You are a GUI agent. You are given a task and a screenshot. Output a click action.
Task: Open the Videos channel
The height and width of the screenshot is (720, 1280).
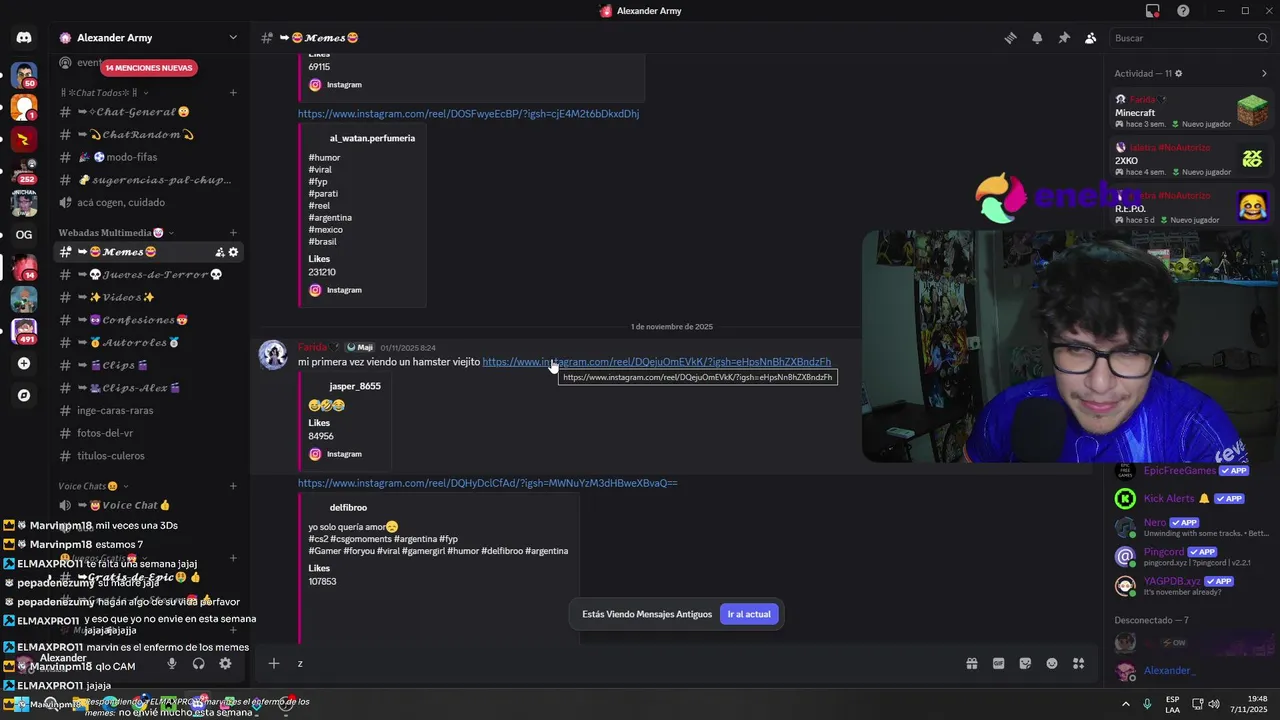point(149,297)
